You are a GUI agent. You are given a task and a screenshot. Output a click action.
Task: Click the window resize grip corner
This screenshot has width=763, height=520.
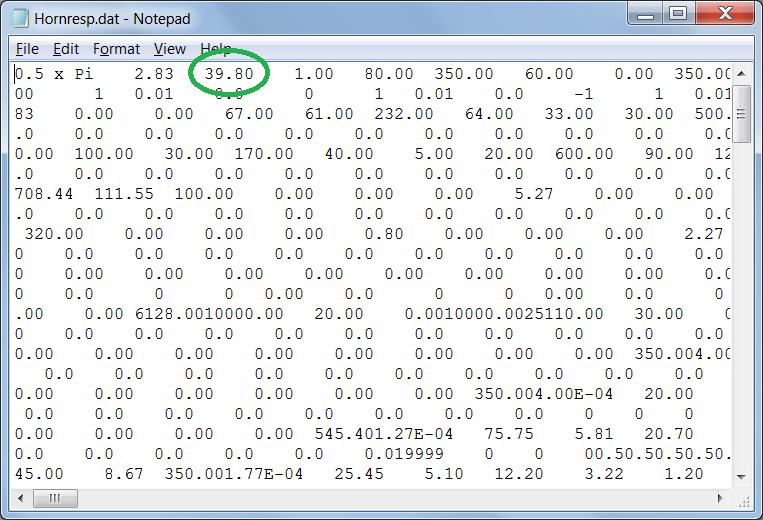click(743, 500)
